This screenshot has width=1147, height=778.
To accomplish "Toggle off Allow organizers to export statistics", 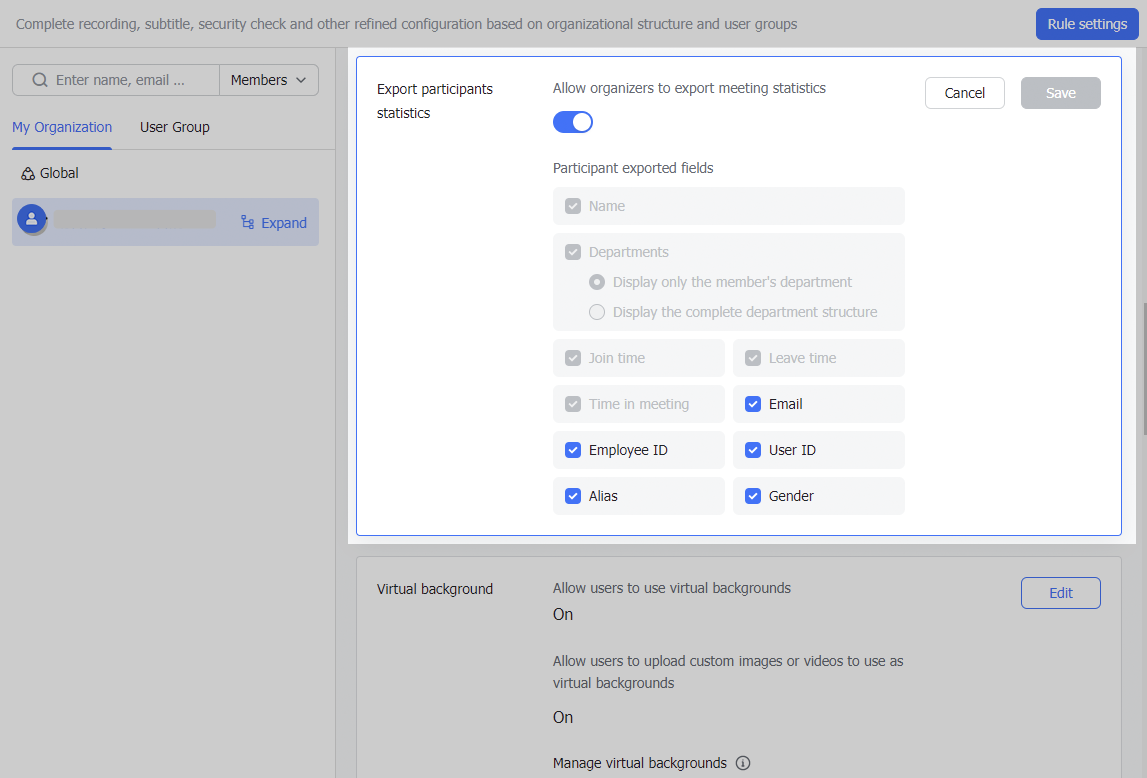I will click(x=573, y=122).
